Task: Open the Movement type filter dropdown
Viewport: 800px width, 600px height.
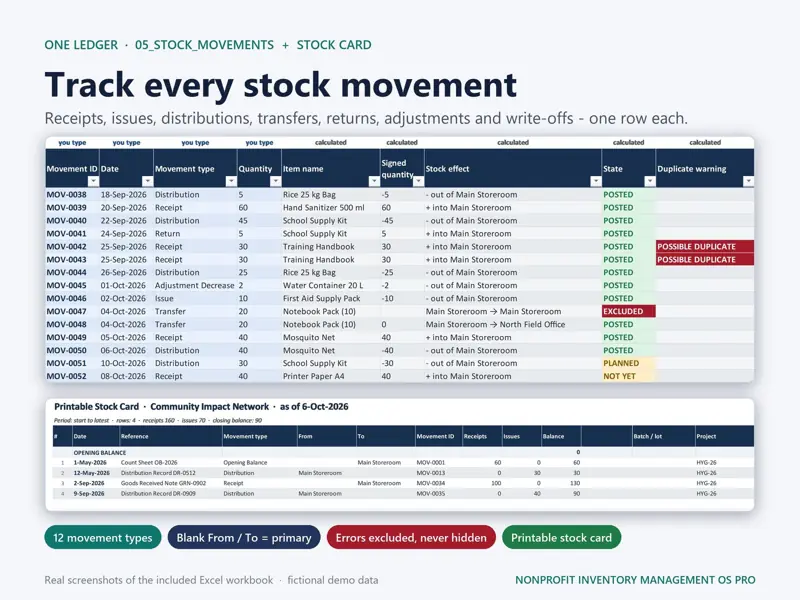Action: pyautogui.click(x=231, y=181)
